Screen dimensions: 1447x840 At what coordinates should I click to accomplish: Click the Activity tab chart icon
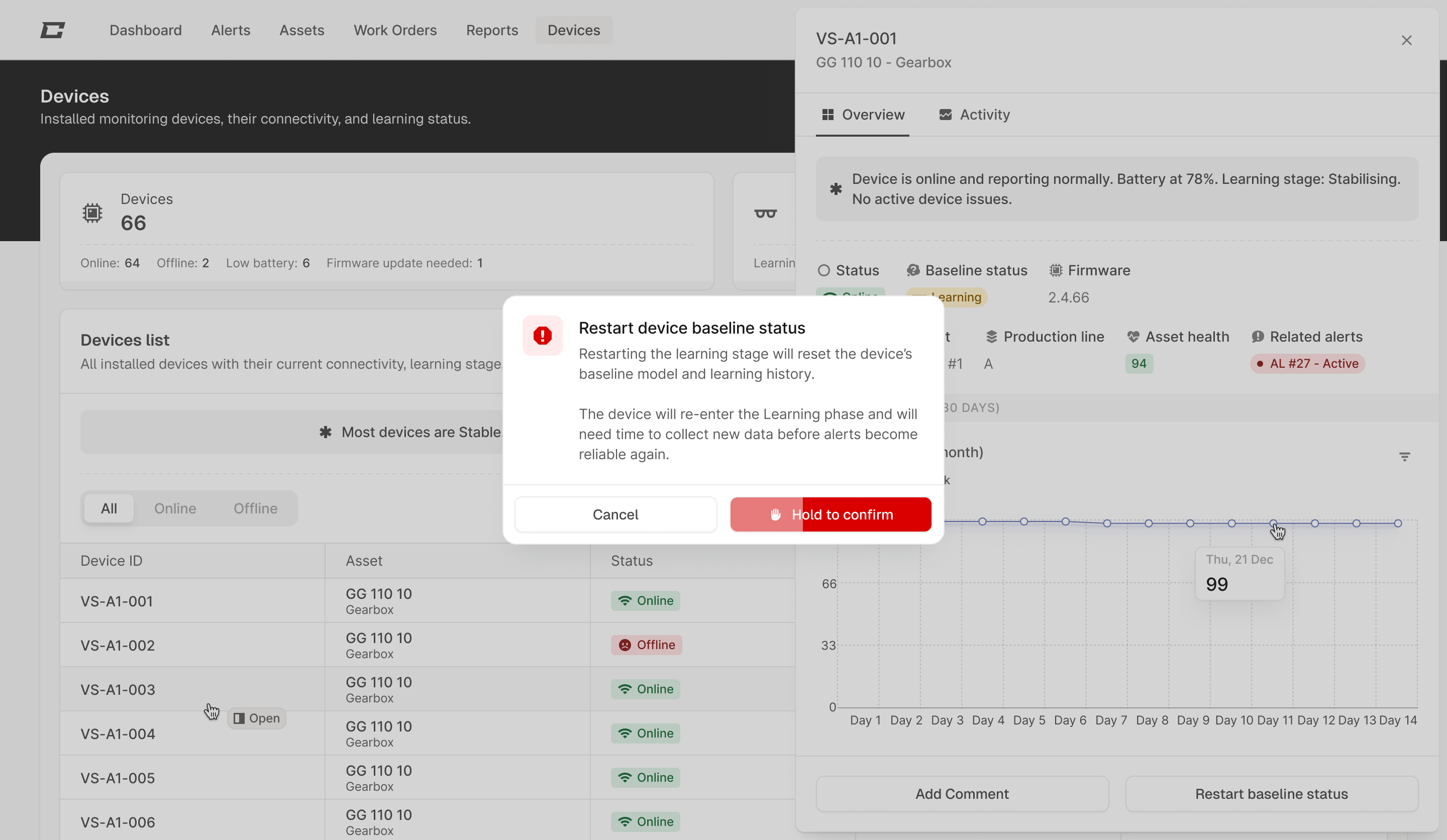(945, 115)
